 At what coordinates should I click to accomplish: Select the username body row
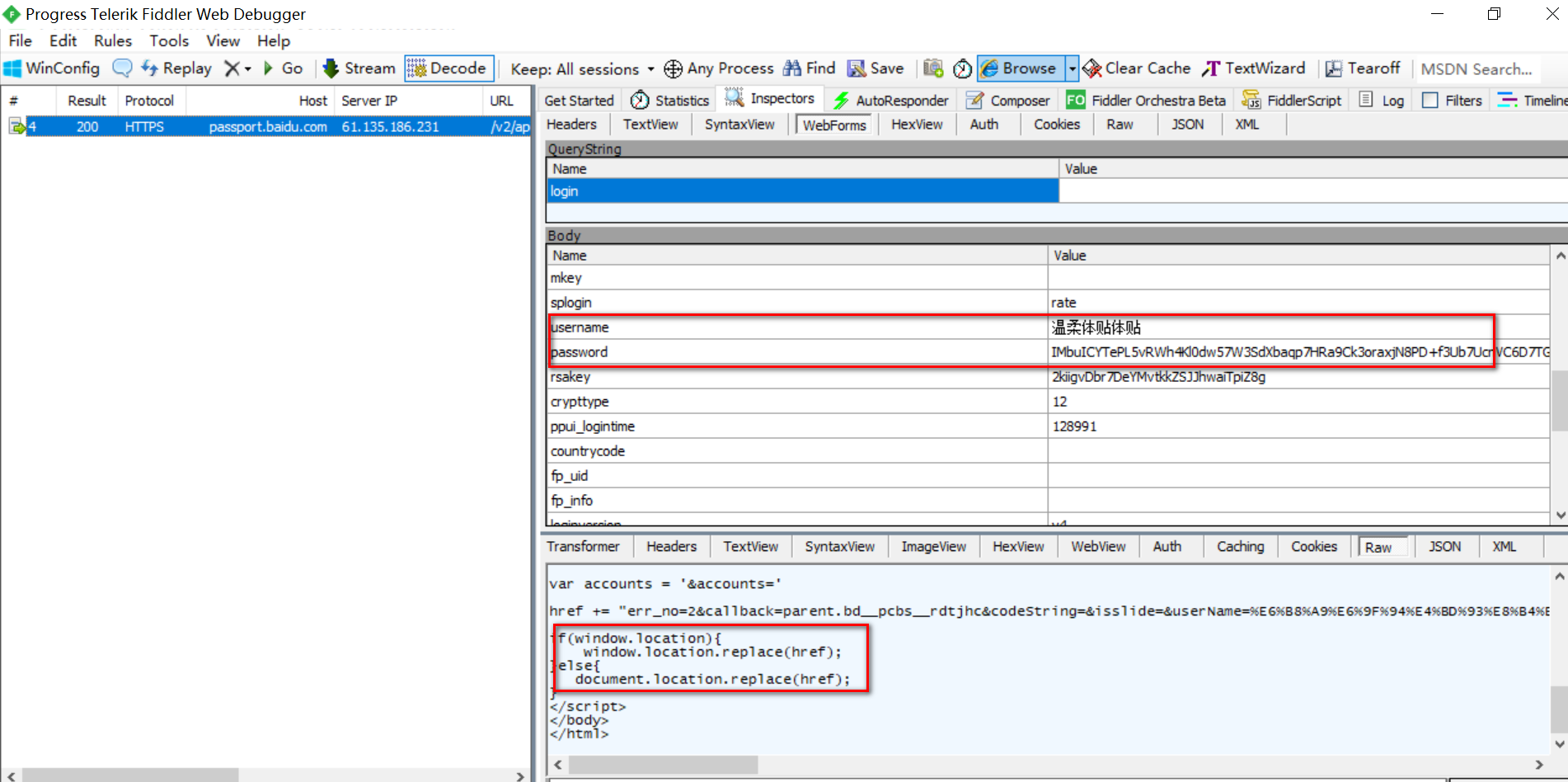(1047, 327)
